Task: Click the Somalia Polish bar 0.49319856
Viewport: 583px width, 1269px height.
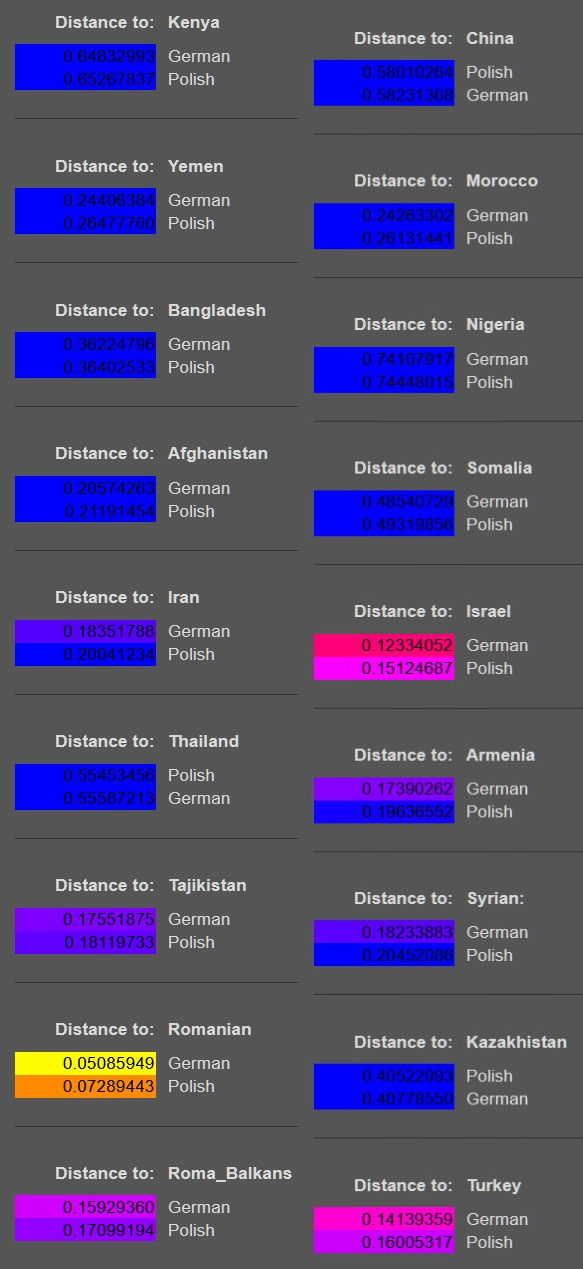Action: 384,524
